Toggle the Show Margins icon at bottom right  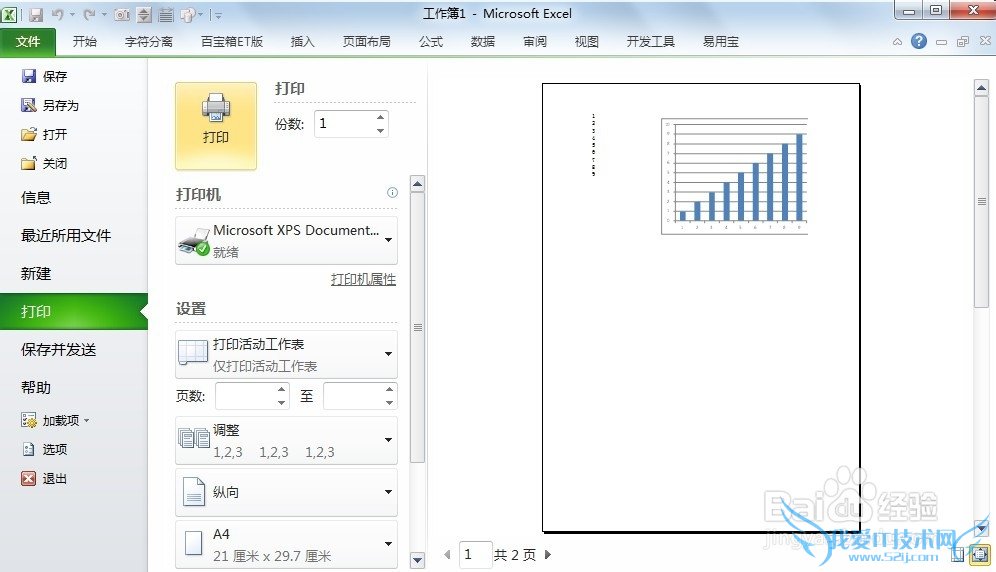[958, 554]
